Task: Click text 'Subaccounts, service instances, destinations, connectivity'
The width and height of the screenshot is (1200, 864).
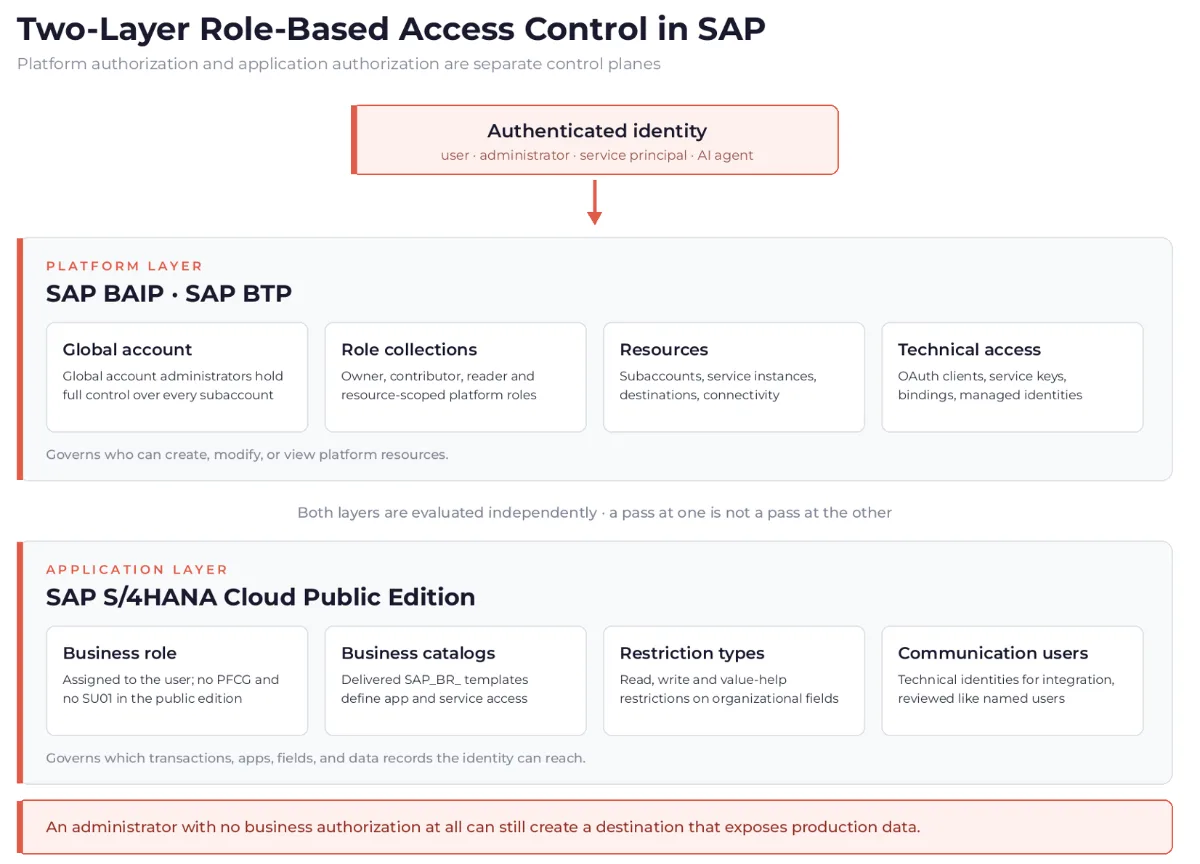Action: pos(718,386)
